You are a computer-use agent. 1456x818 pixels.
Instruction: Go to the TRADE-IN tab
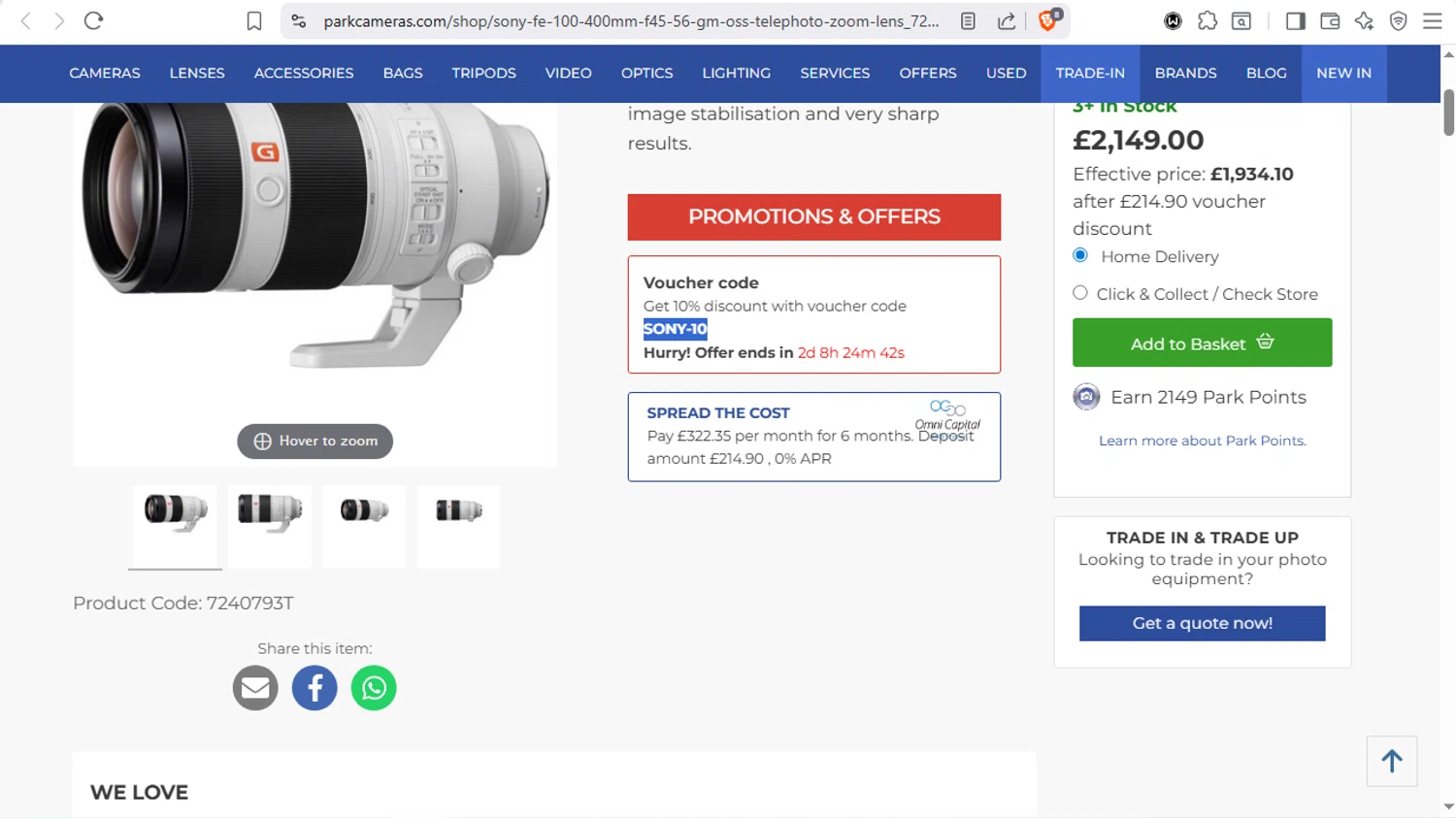point(1090,73)
